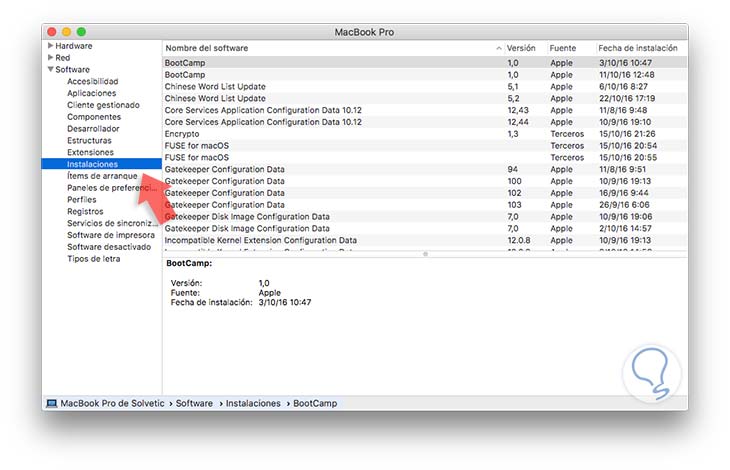Select Tipos de letra in the sidebar
This screenshot has height=470, width=730.
[94, 259]
